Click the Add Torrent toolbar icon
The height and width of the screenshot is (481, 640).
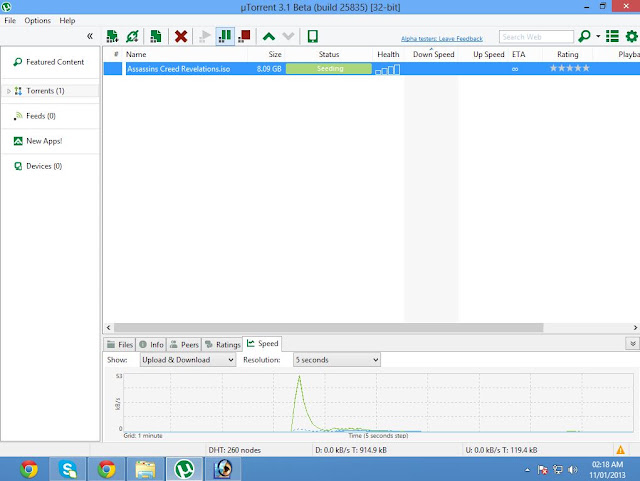(112, 36)
